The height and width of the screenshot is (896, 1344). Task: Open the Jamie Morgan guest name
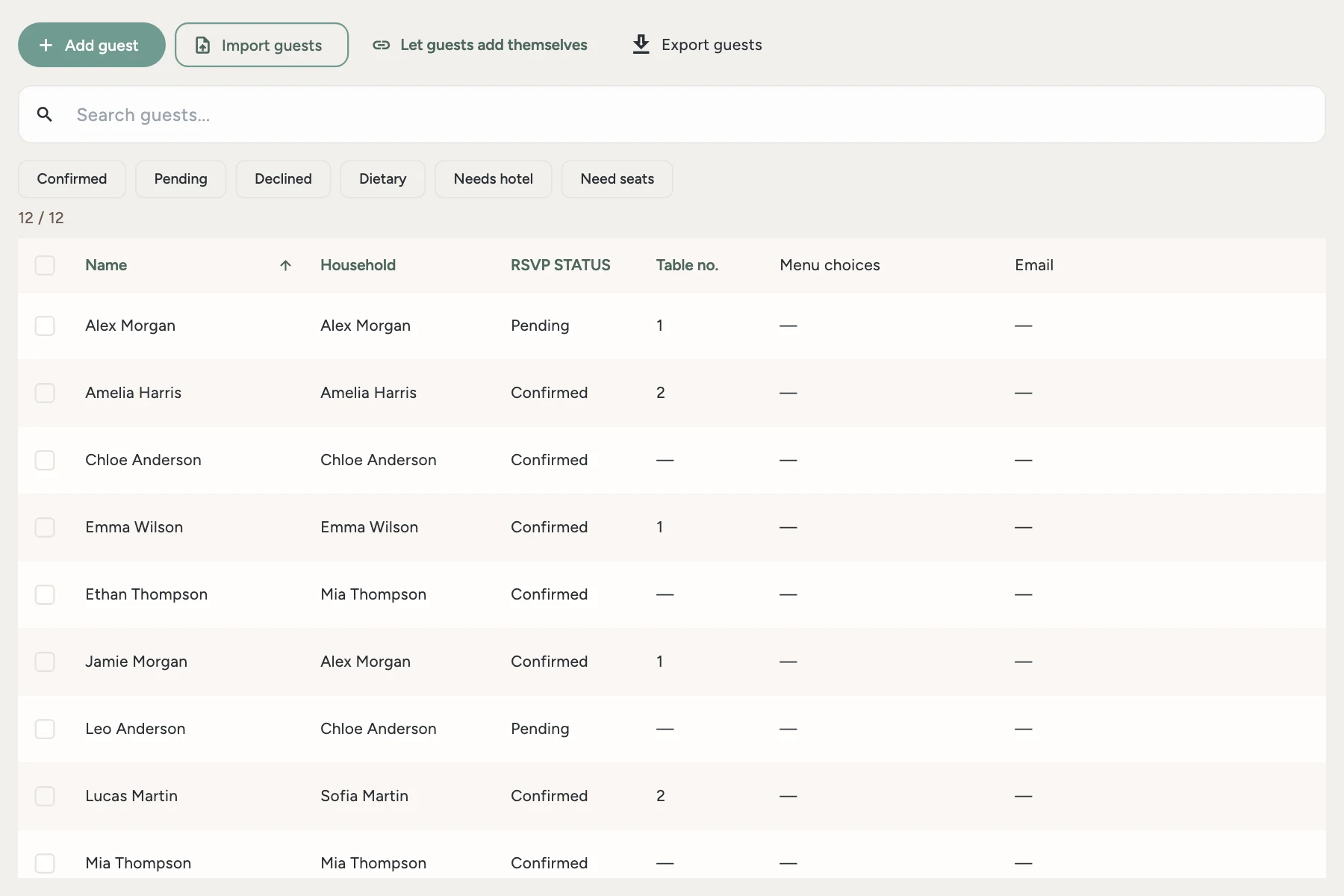(x=136, y=662)
